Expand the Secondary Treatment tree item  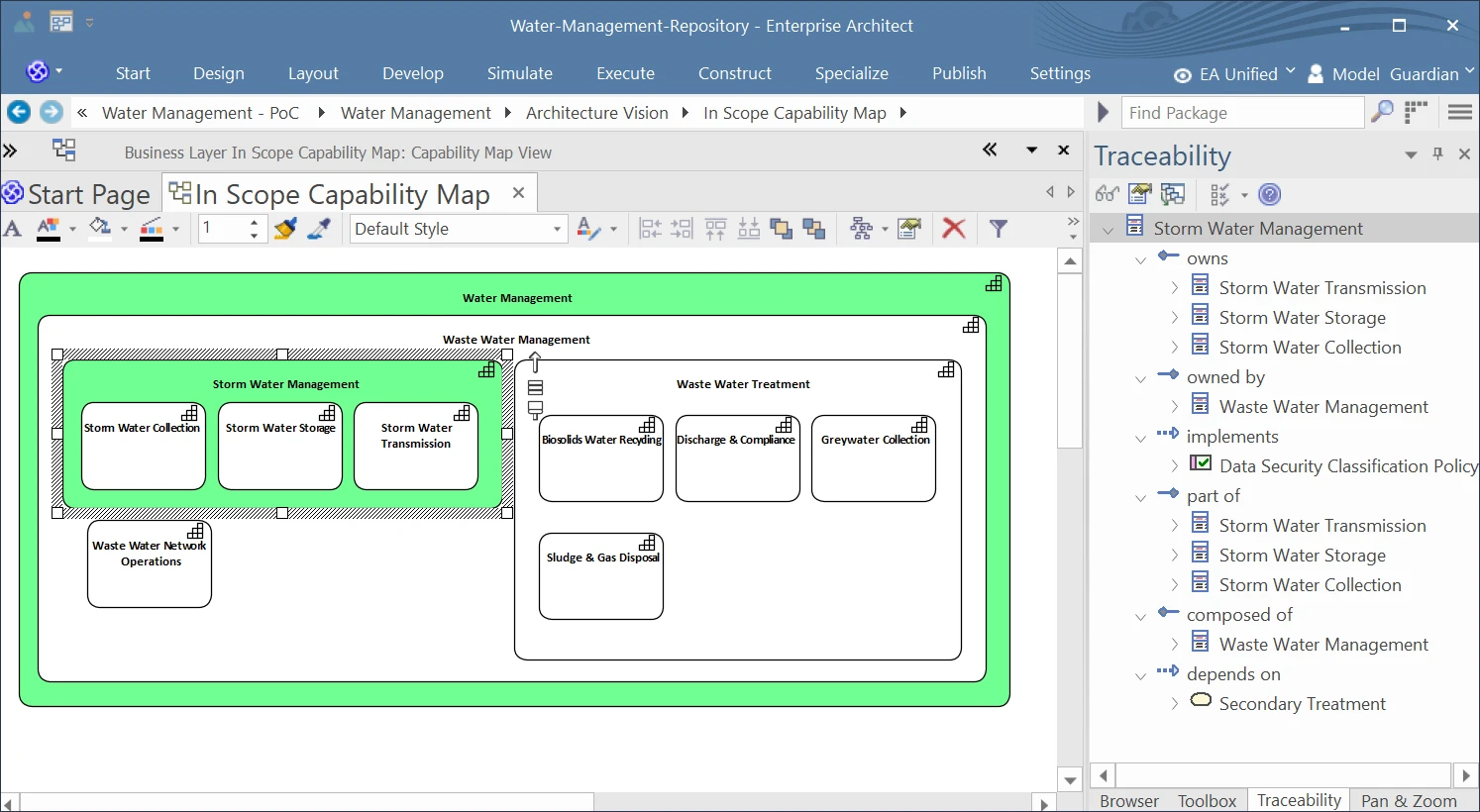point(1175,704)
